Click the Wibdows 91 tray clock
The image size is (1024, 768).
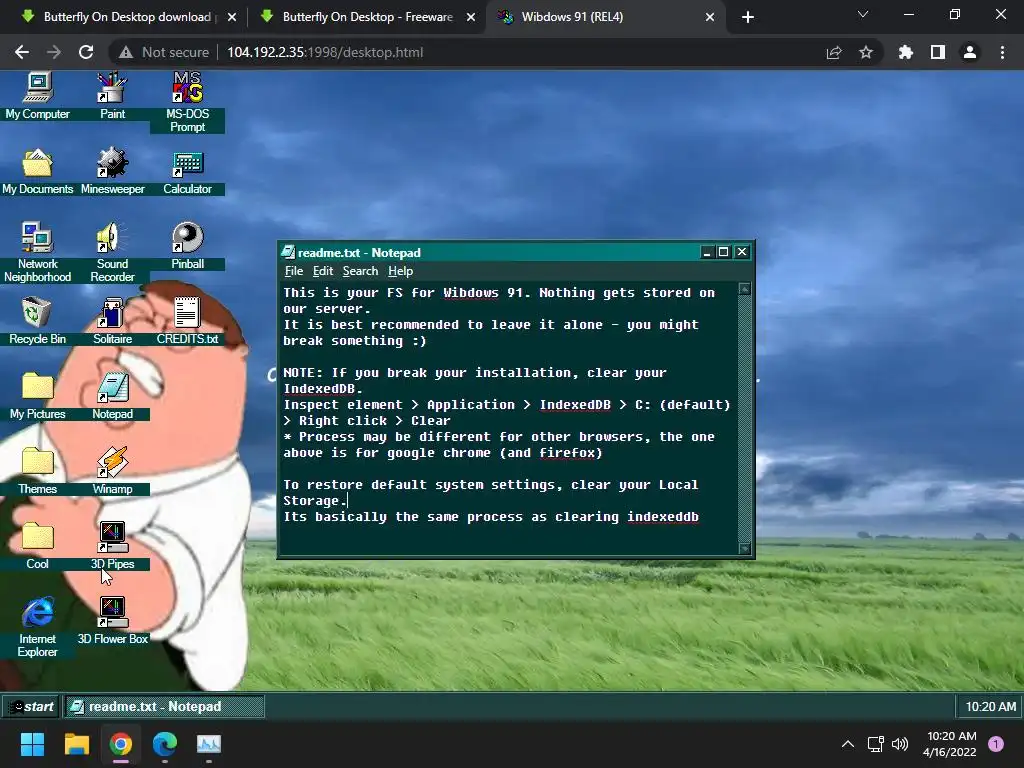point(991,707)
